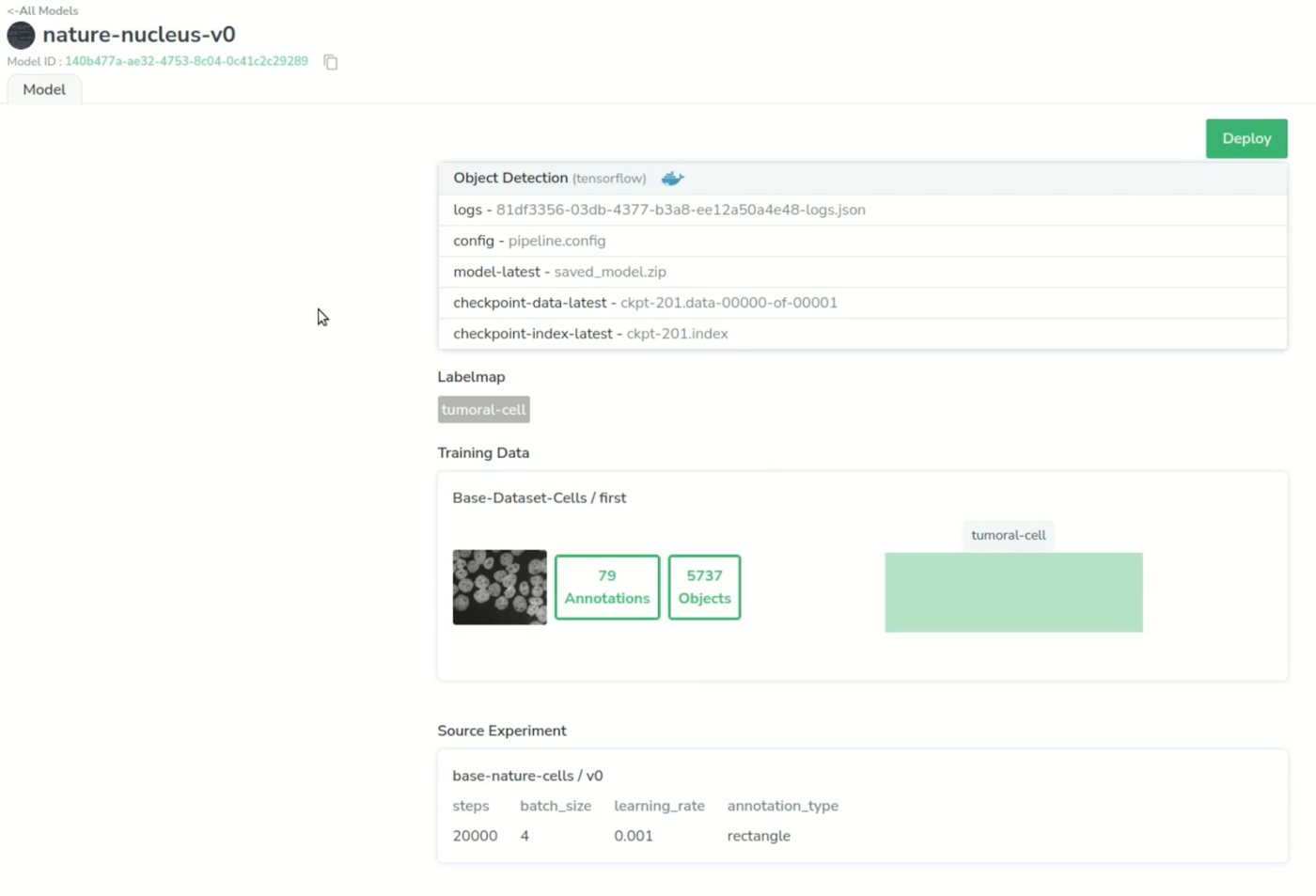The image size is (1316, 896).
Task: Click the steps value 20000
Action: click(475, 836)
